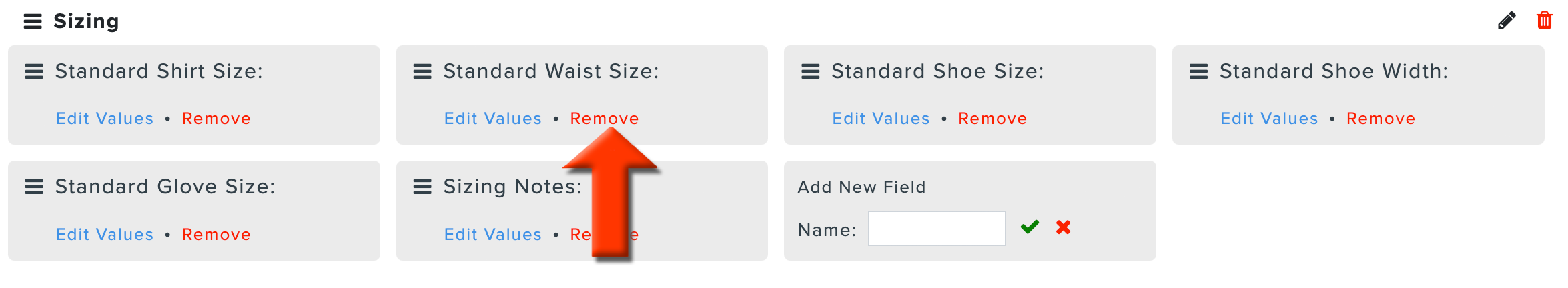The width and height of the screenshot is (1568, 288).
Task: Click the handle icon for Standard Shoe Width
Action: pos(1198,71)
